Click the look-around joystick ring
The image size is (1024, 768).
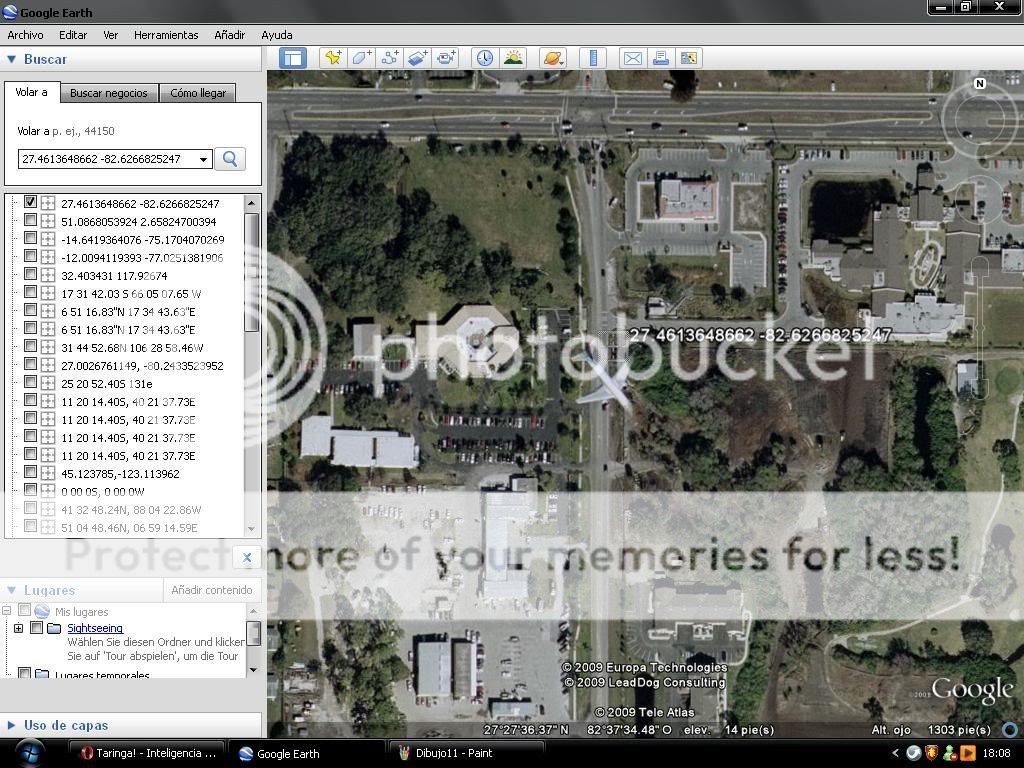978,120
